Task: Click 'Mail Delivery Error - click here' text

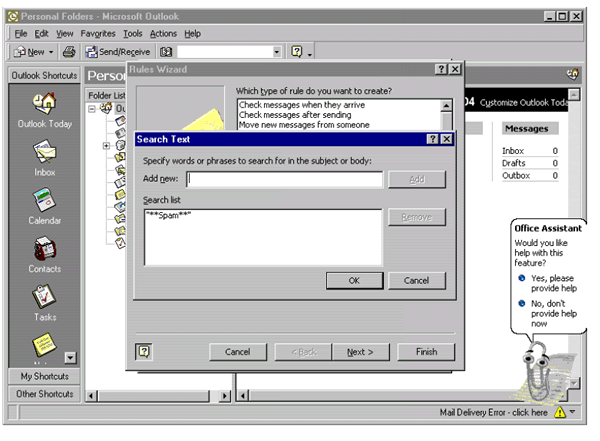Action: (x=493, y=412)
